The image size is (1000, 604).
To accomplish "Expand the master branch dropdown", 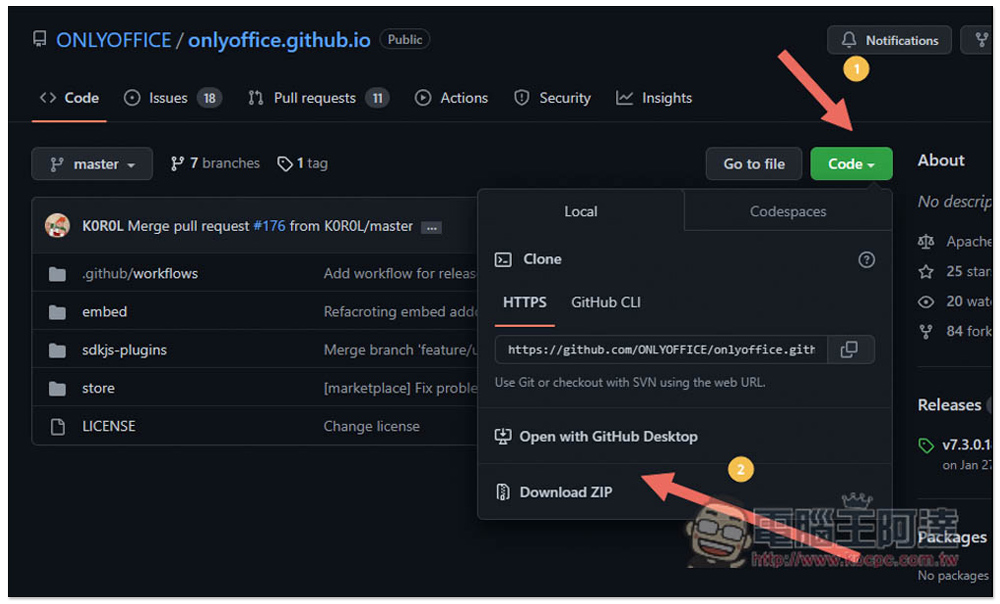I will click(x=92, y=164).
